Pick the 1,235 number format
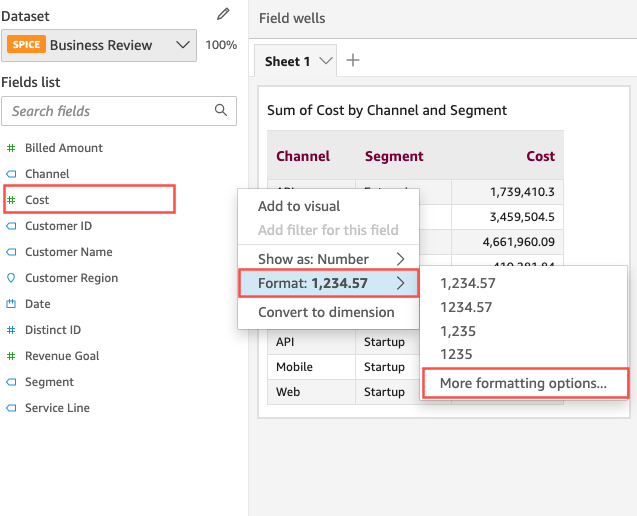Viewport: 637px width, 516px height. pyautogui.click(x=456, y=331)
